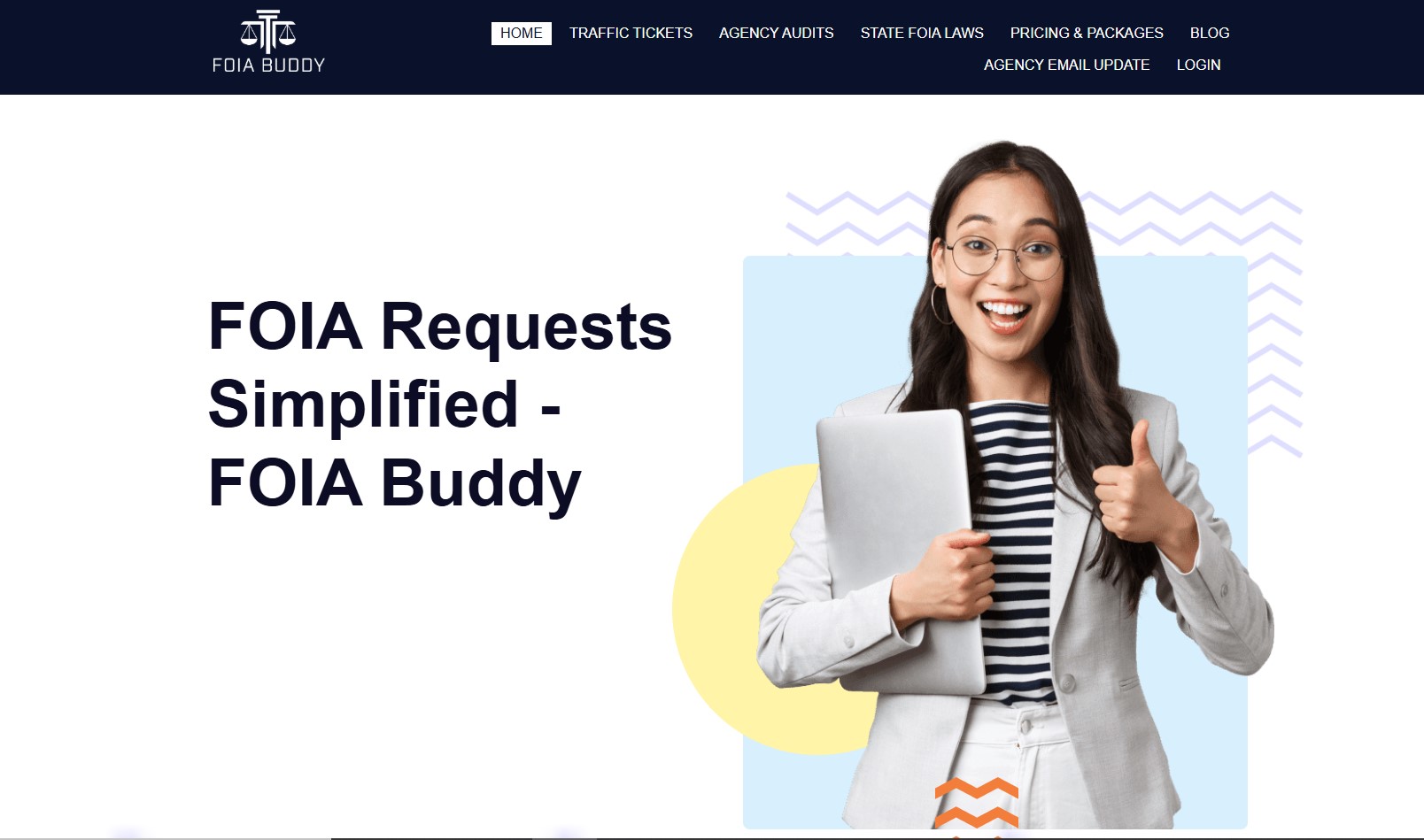Open the BLOG link

point(1210,33)
